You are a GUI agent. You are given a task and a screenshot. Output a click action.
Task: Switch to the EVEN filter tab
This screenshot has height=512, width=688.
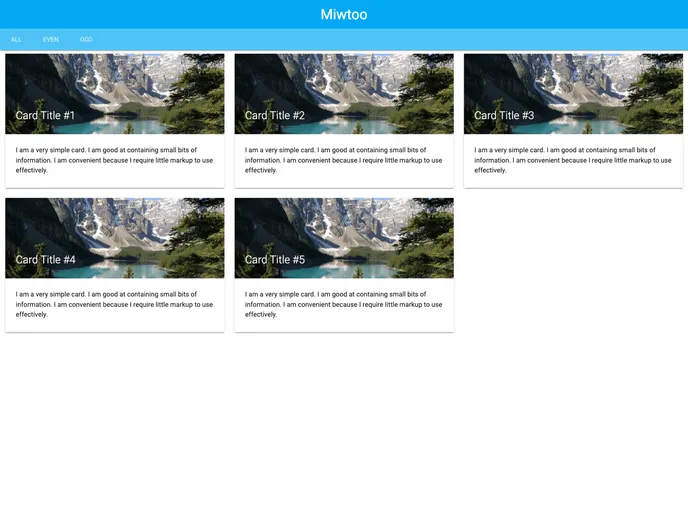(x=50, y=39)
